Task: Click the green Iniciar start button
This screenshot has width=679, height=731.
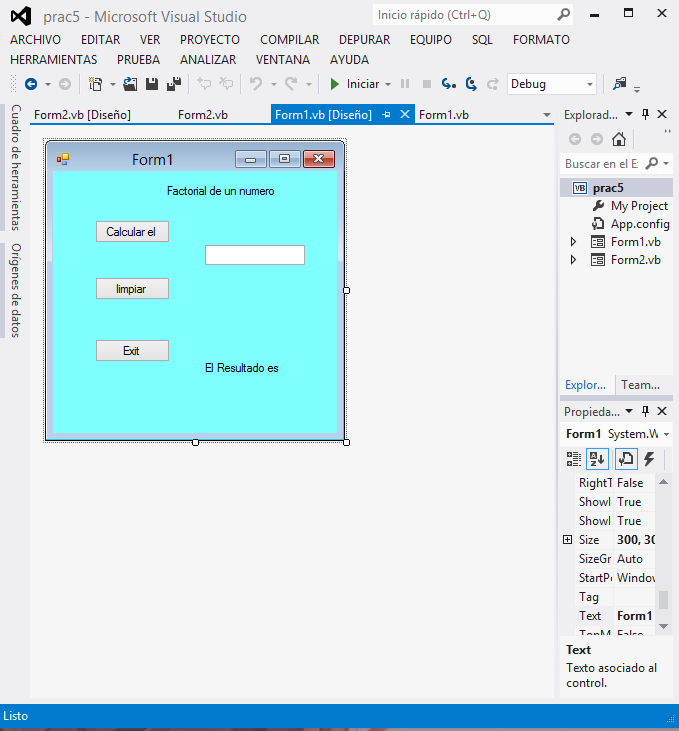Action: point(355,84)
